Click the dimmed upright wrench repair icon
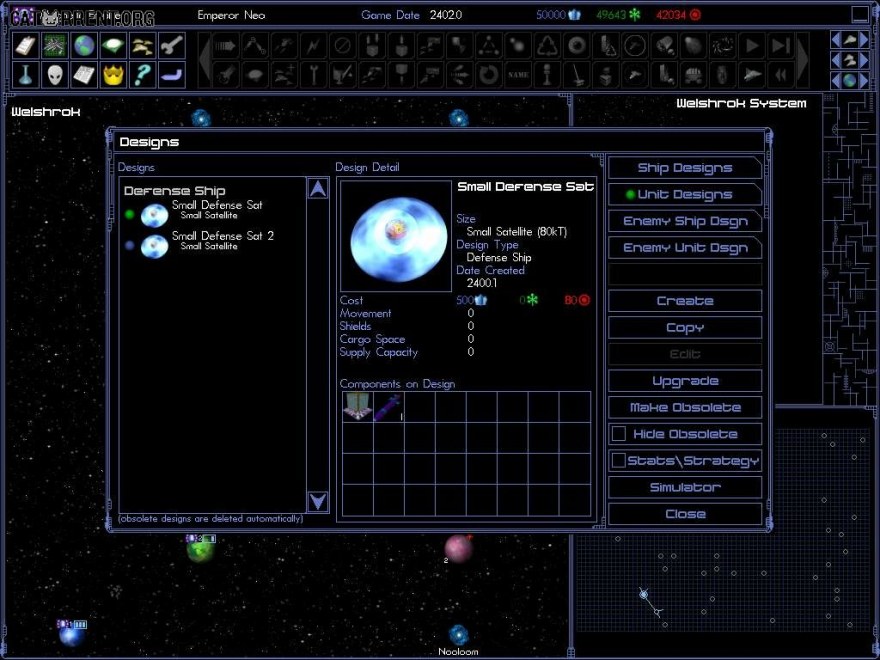Viewport: 880px width, 660px height. point(313,75)
